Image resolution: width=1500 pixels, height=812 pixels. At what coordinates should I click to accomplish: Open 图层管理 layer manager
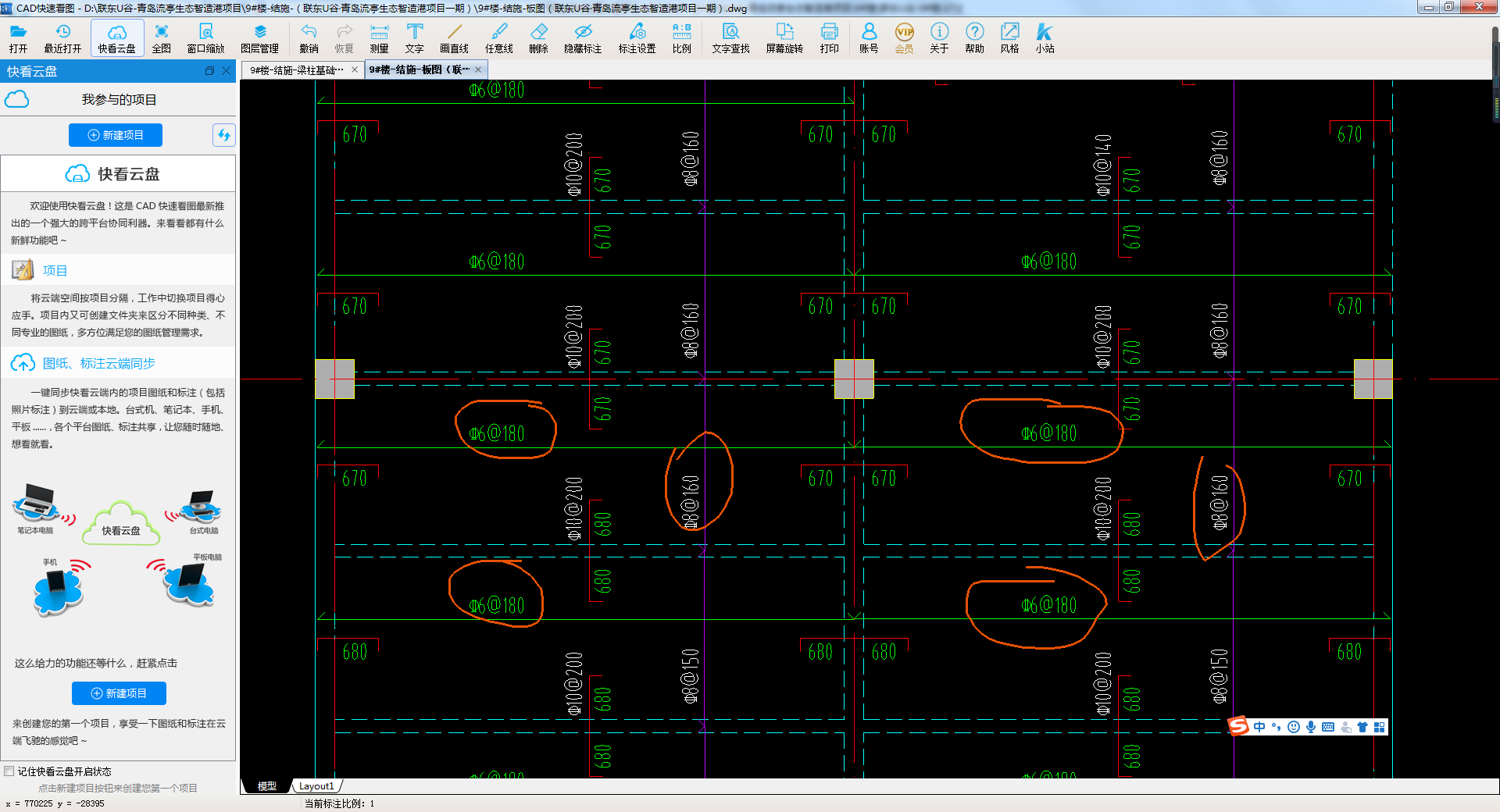(x=260, y=37)
